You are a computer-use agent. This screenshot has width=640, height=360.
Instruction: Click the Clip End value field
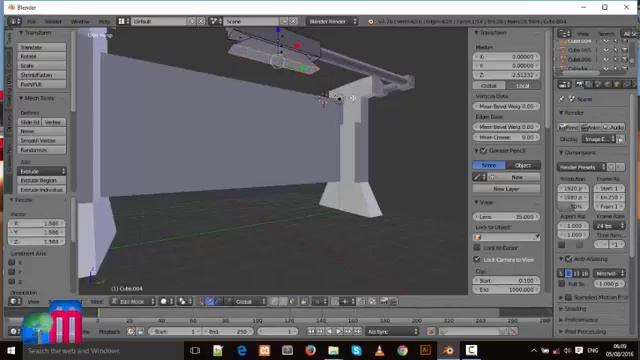coord(507,290)
